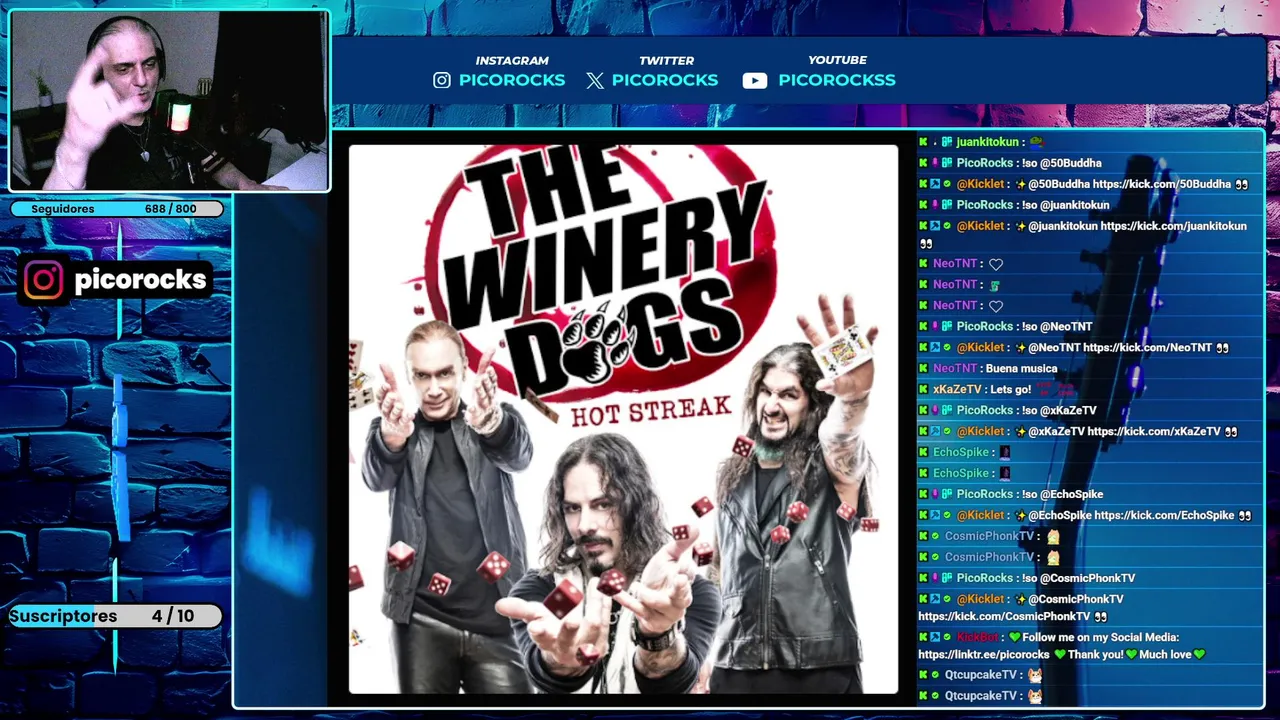Click the Suscriptores label text

point(63,616)
